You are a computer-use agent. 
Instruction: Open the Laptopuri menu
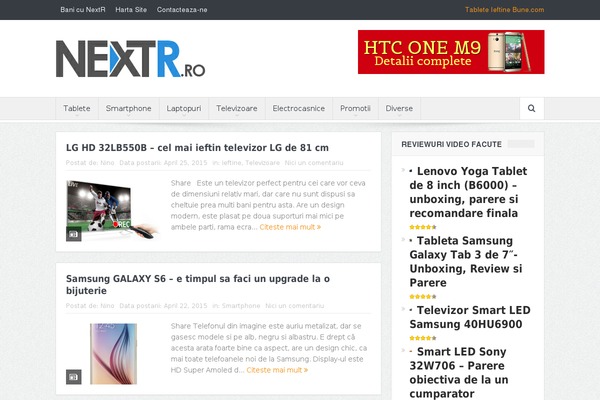(x=184, y=108)
